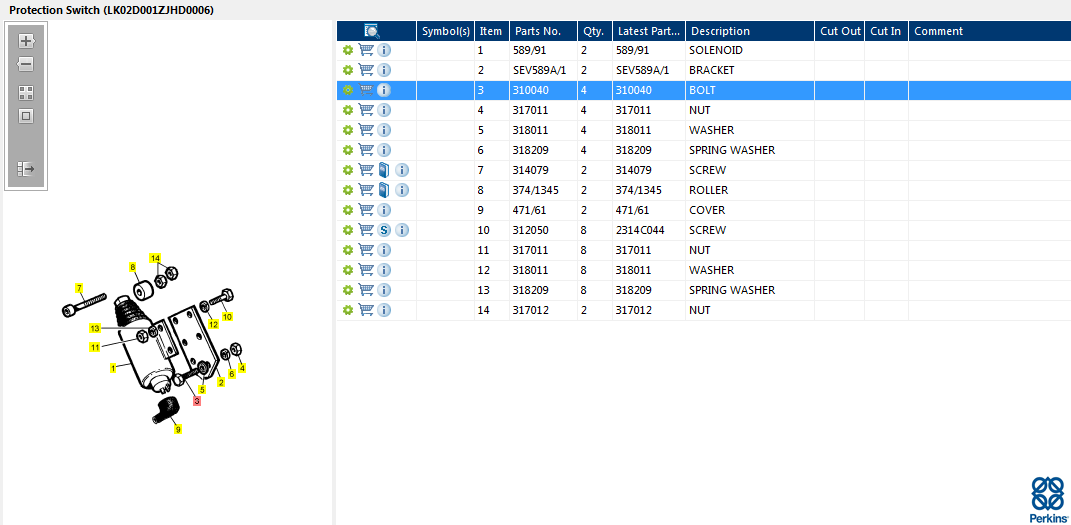Click the four-squares view icon in diagram toolbar
1071x525 pixels.
click(26, 93)
